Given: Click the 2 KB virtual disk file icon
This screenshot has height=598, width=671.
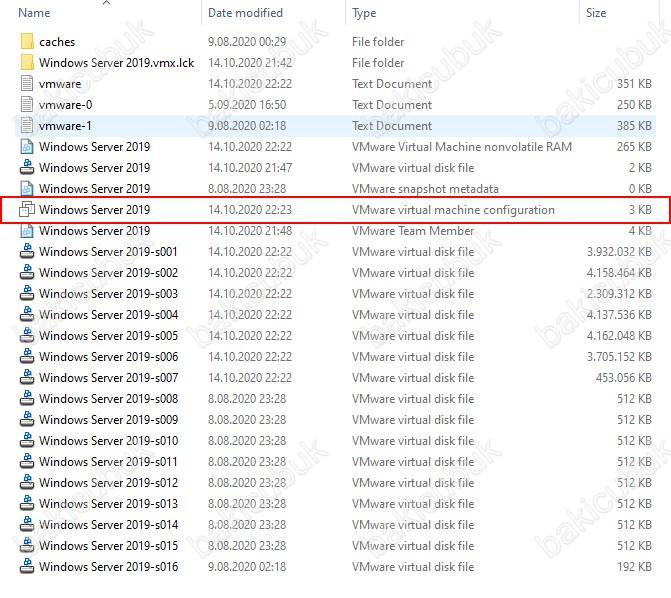Looking at the screenshot, I should (x=27, y=167).
